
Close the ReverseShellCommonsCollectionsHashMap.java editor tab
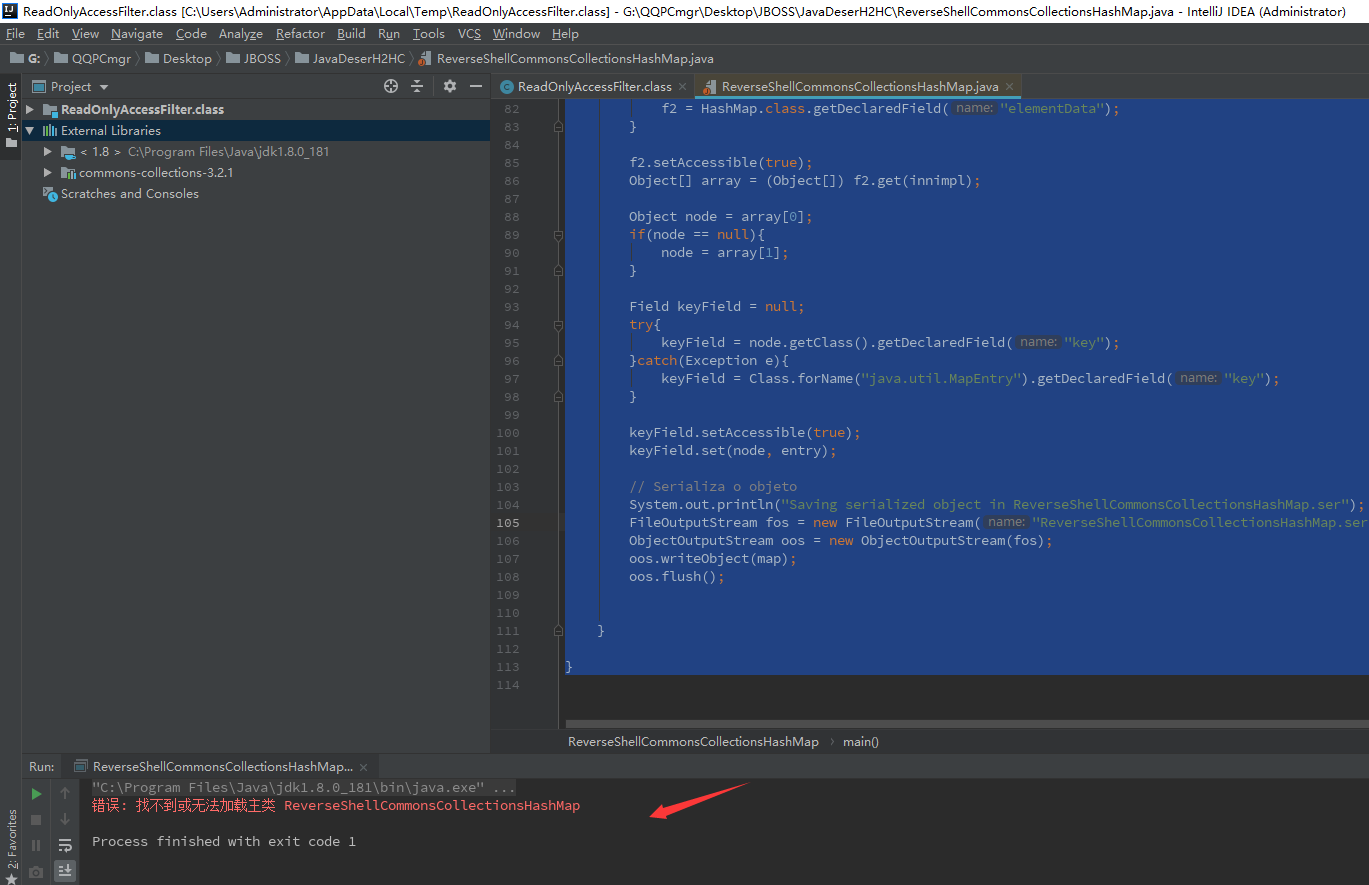click(x=1010, y=87)
